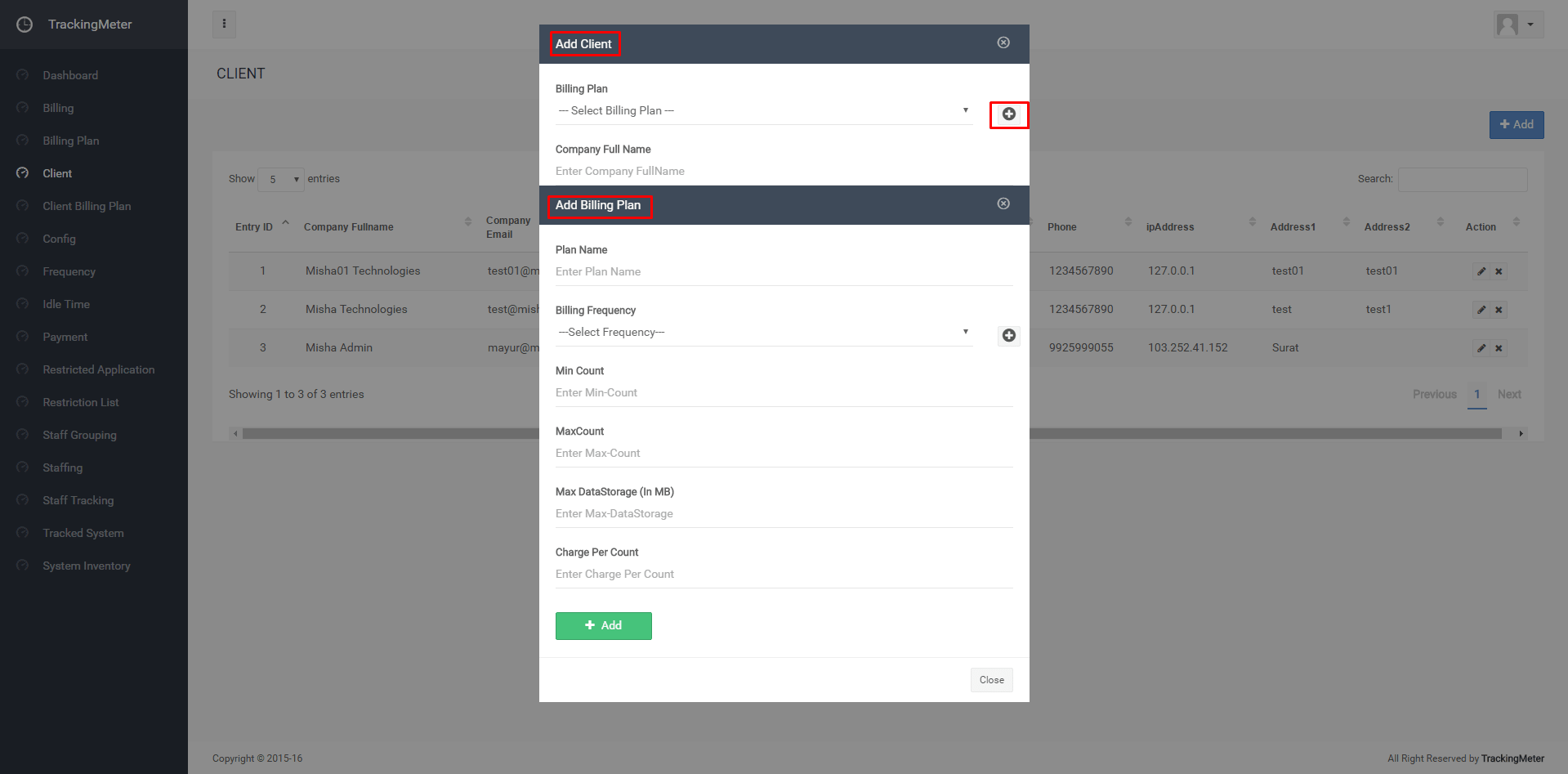
Task: Click the TrackingMeter clock logo icon
Action: coord(25,25)
